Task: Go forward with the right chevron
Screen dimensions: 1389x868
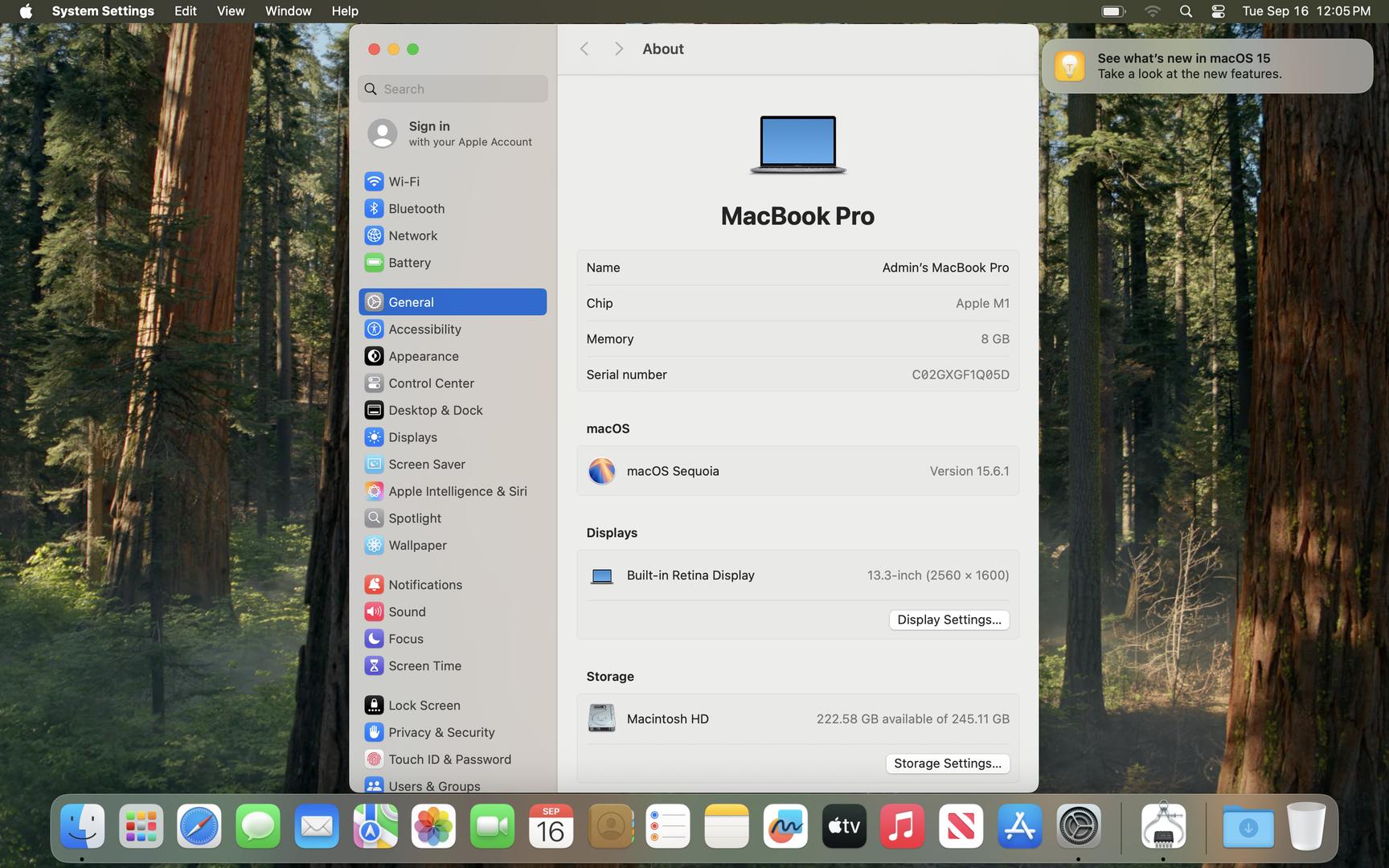Action: click(618, 49)
